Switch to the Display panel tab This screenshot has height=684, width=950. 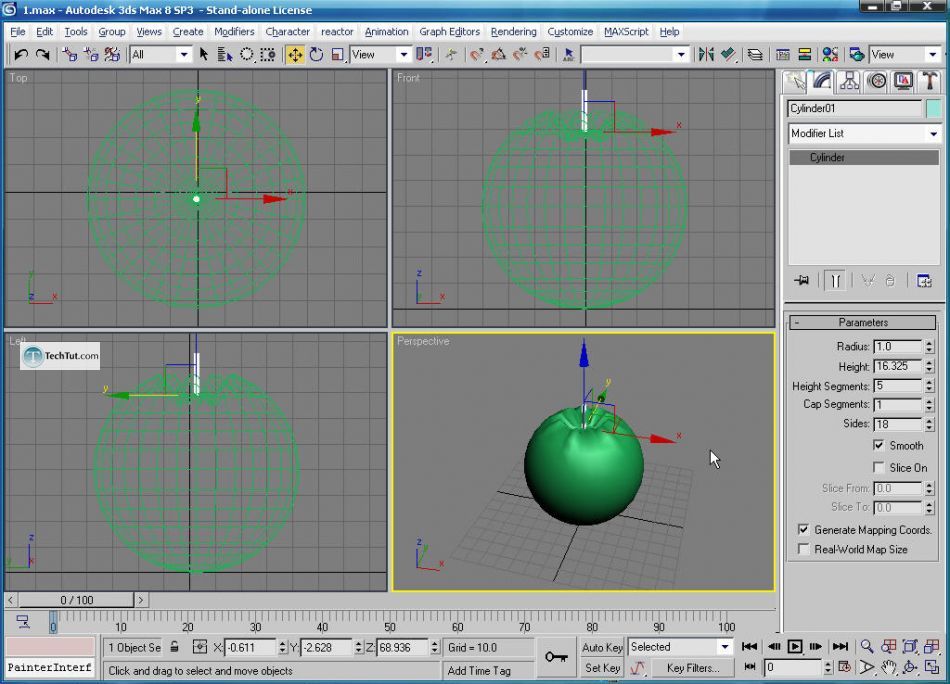pos(903,81)
